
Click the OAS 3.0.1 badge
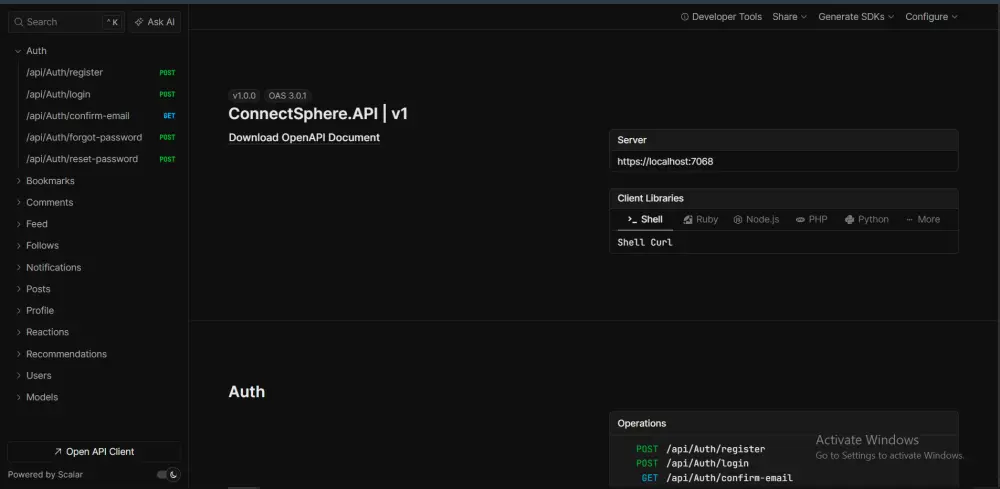(288, 96)
